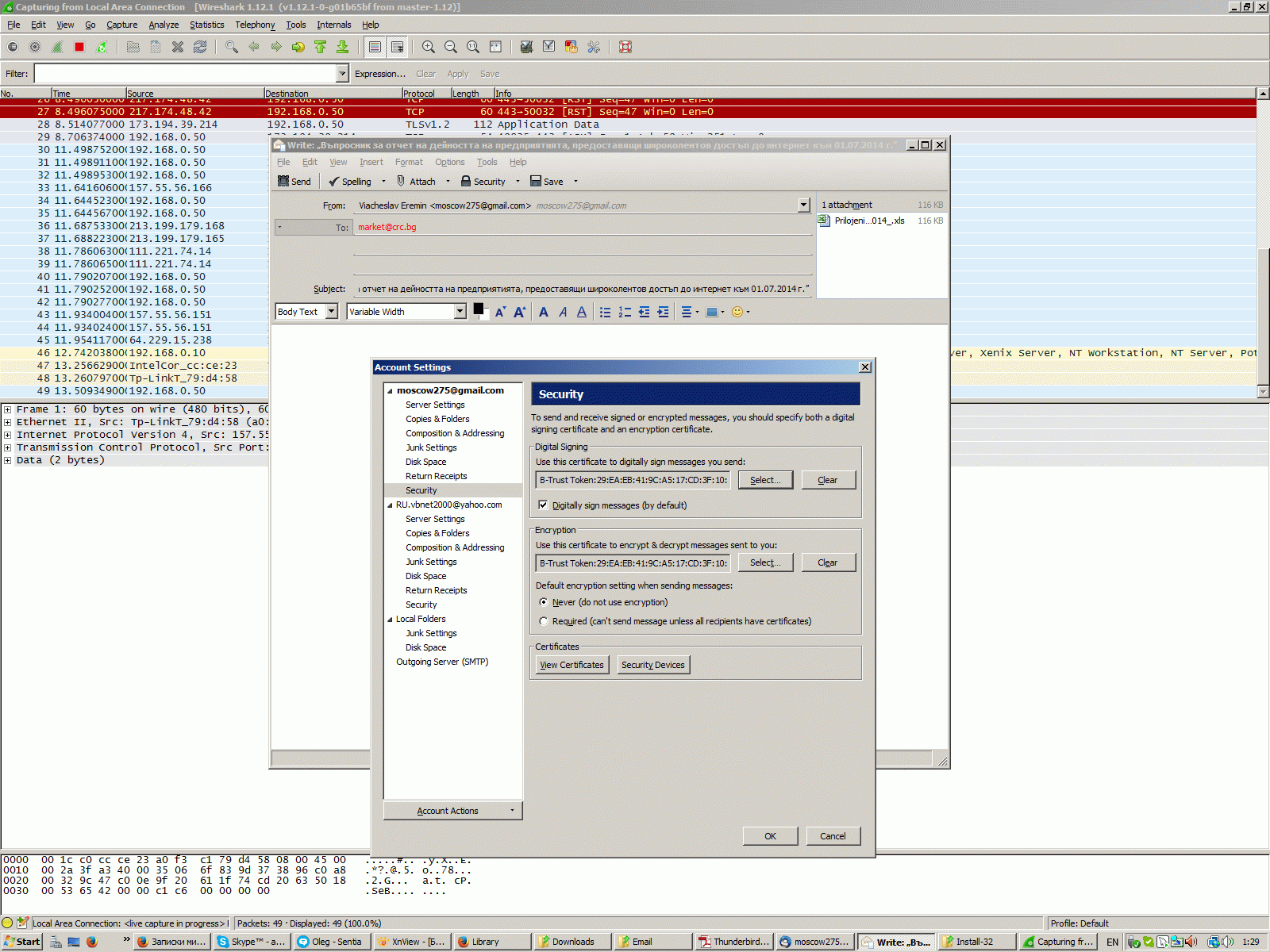The width and height of the screenshot is (1270, 952).
Task: Click View Certificates button
Action: (572, 665)
